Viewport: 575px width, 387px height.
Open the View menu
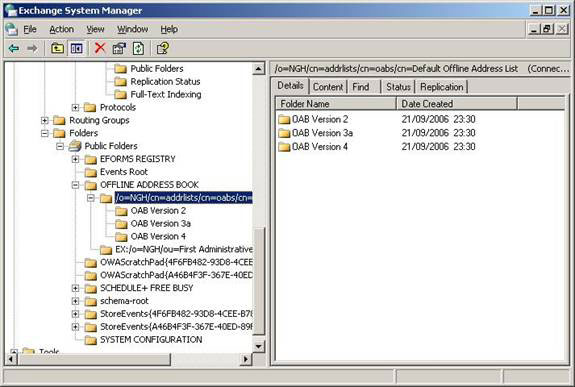pos(95,29)
